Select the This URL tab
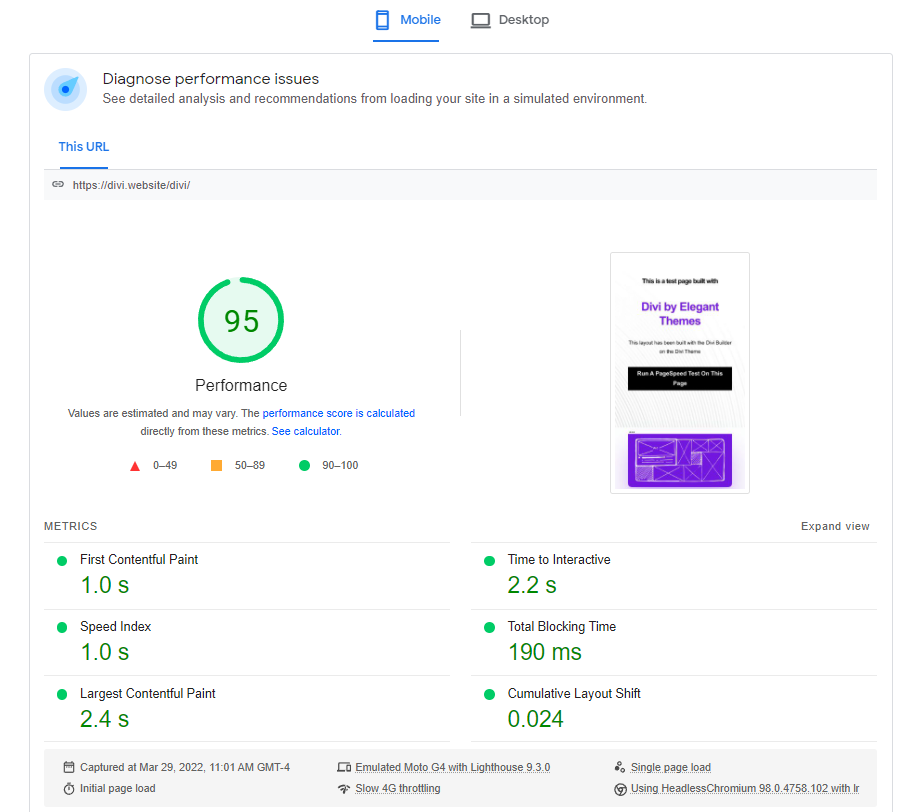 tap(83, 147)
